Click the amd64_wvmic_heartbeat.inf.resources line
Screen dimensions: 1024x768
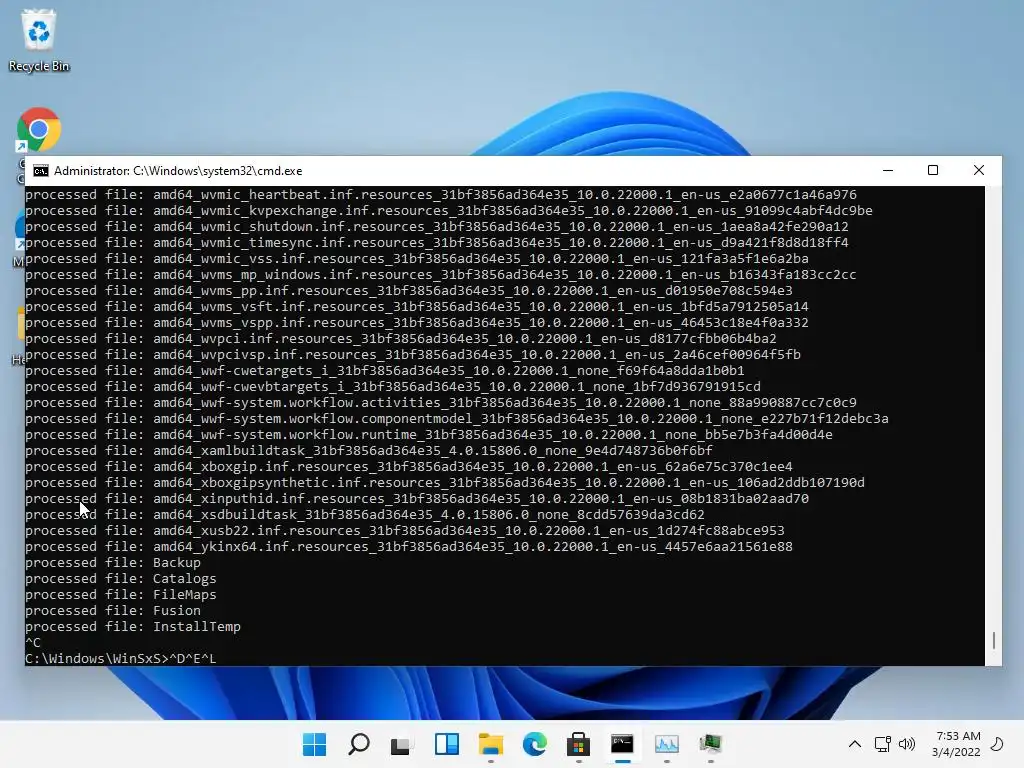click(x=441, y=195)
